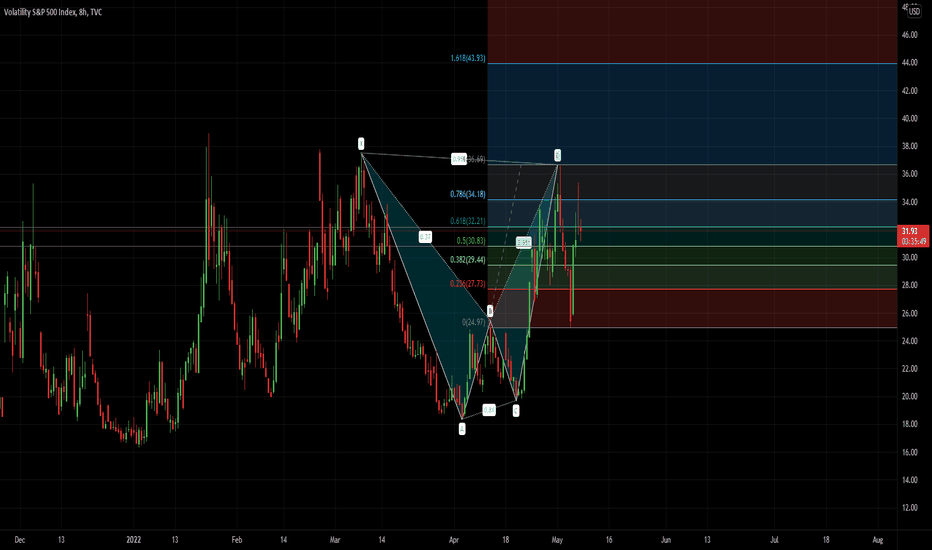This screenshot has height=550, width=932.
Task: Select the D point label of the harmonic pattern
Action: [558, 155]
